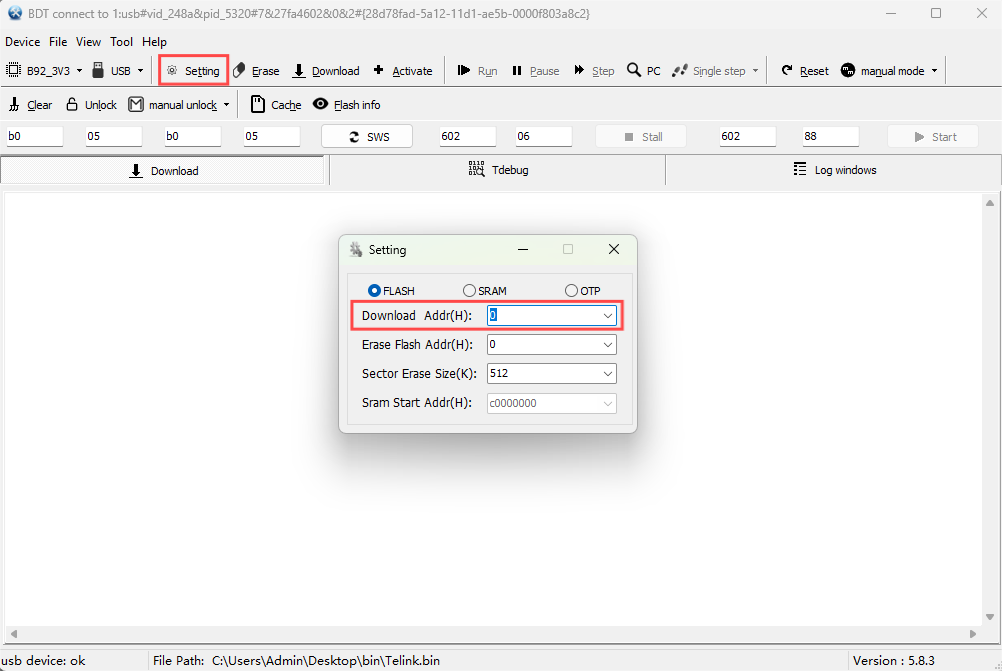Click the Step forward button

tap(594, 70)
